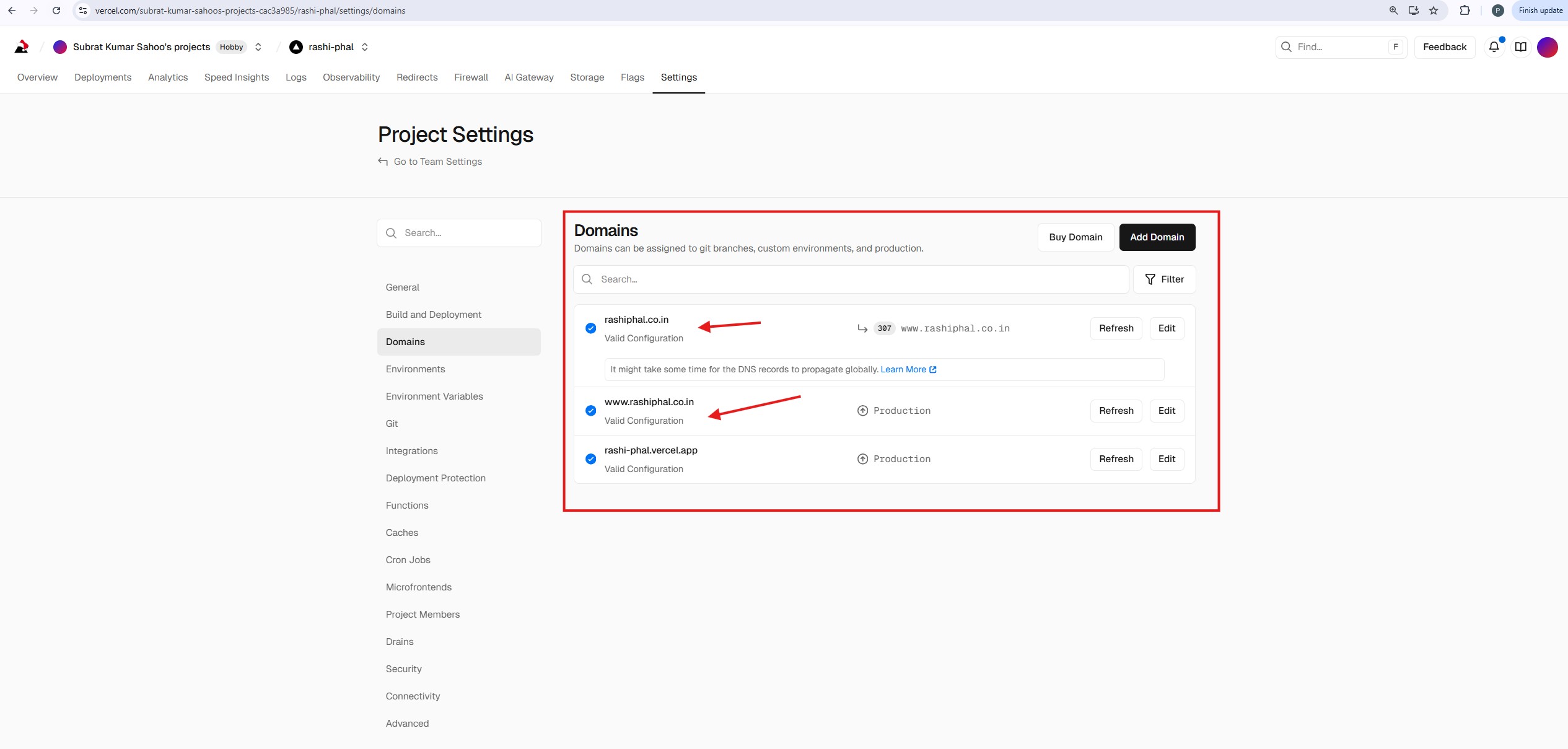The image size is (1568, 749).
Task: Click the Learn More external link
Action: [x=908, y=369]
